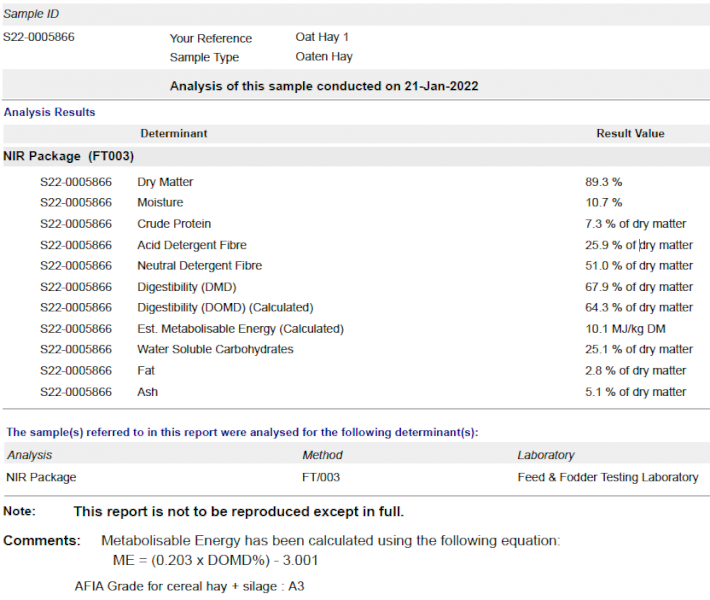Select the 'Neutral Detergent Fibre' row label
Screen dimensions: 710x600
coord(199,266)
